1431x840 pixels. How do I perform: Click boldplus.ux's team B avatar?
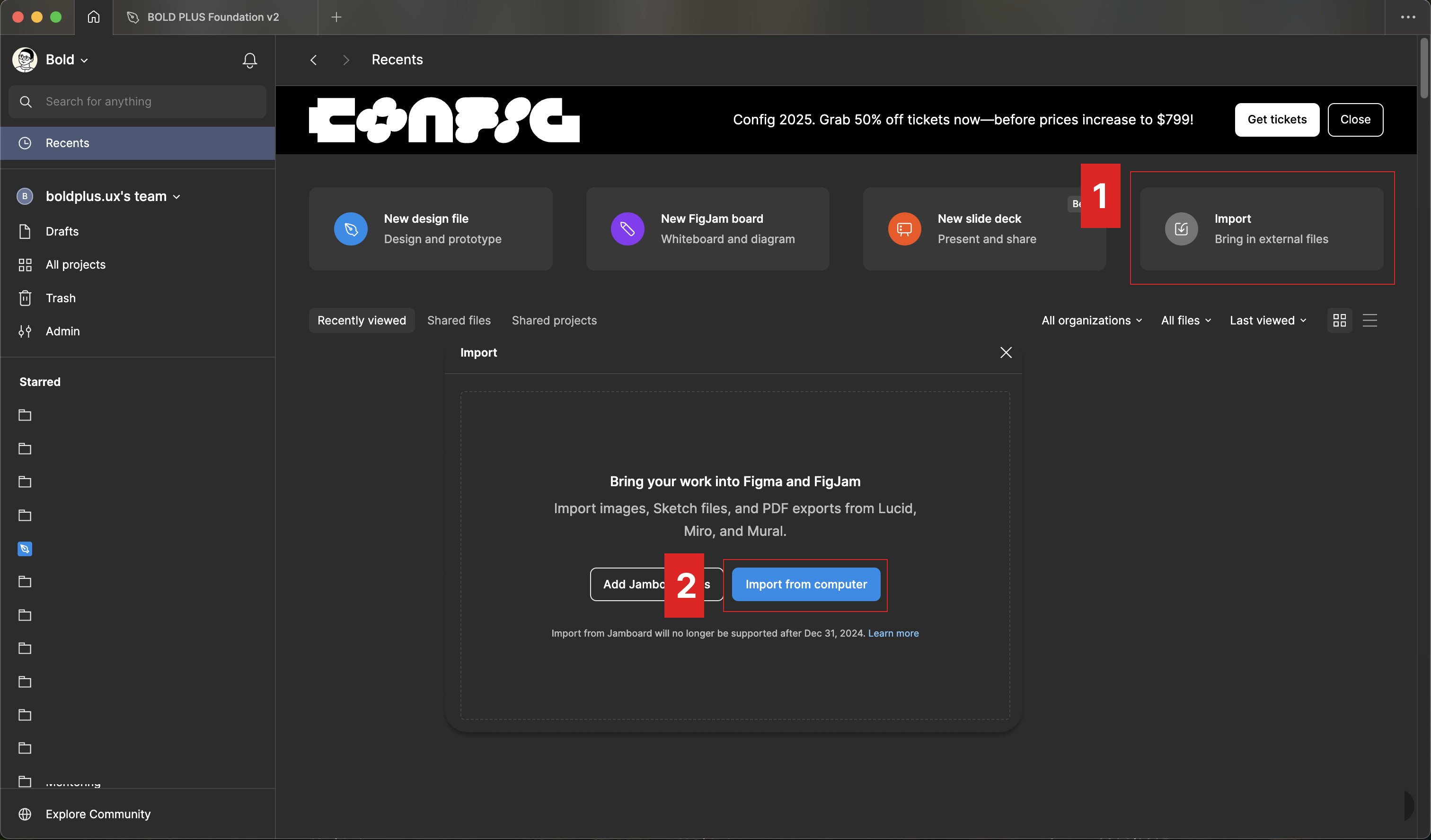(25, 196)
